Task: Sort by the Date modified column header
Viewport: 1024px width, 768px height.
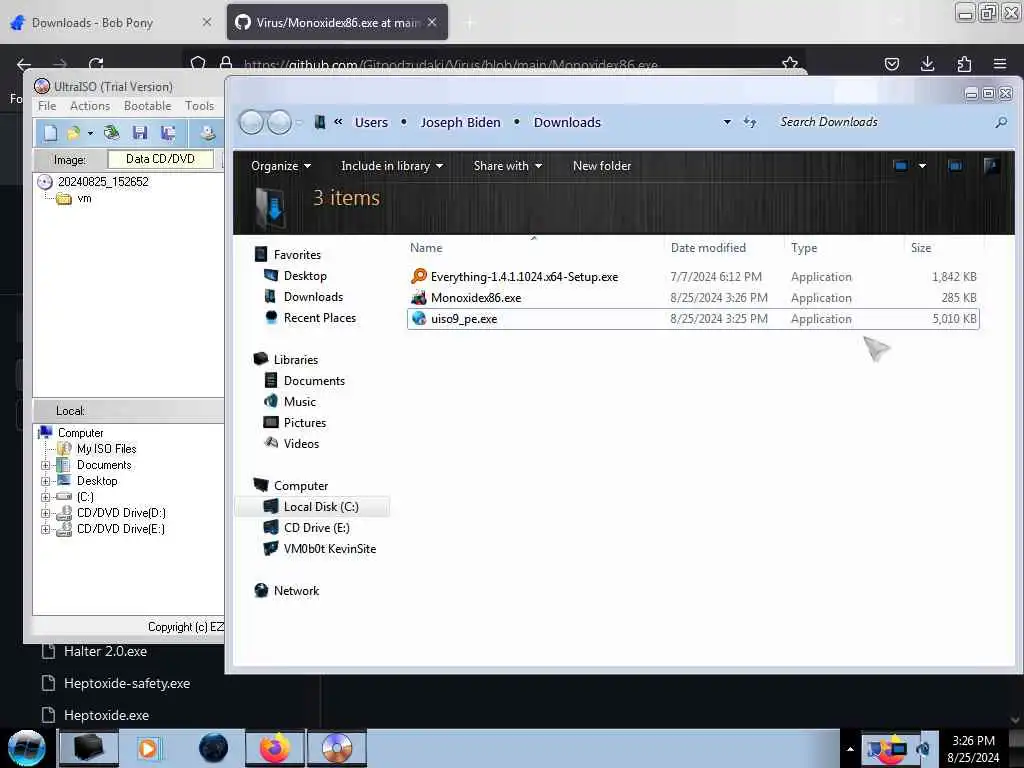Action: click(708, 248)
